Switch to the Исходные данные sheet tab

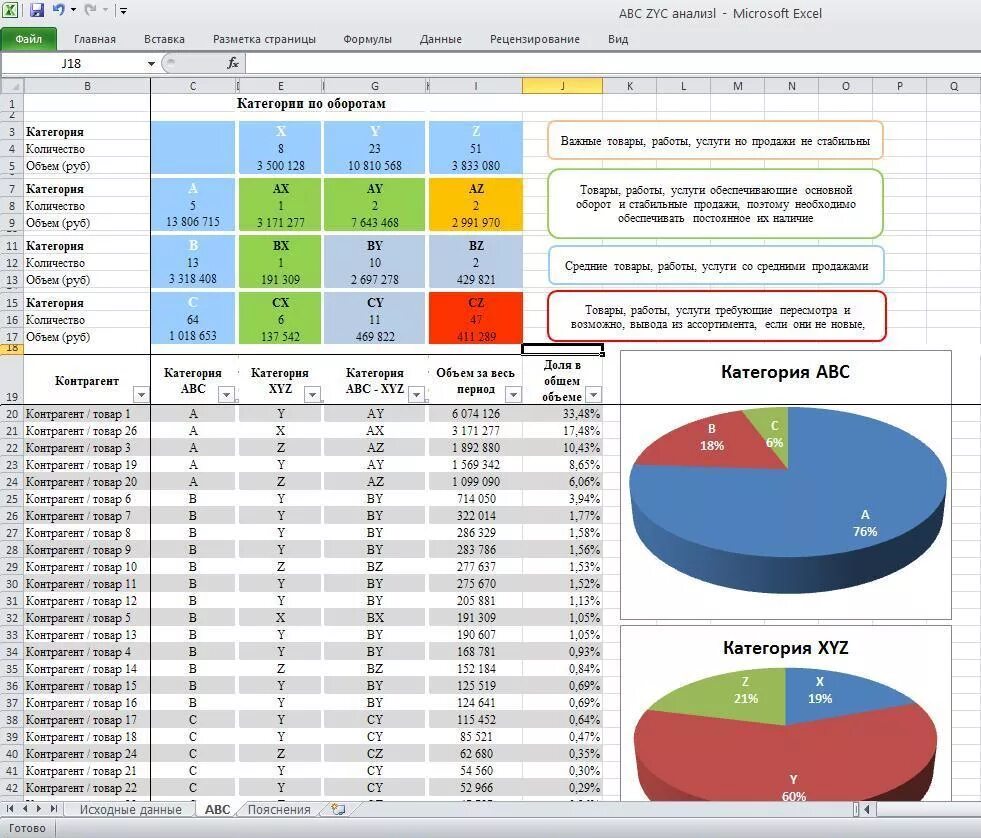pyautogui.click(x=130, y=809)
